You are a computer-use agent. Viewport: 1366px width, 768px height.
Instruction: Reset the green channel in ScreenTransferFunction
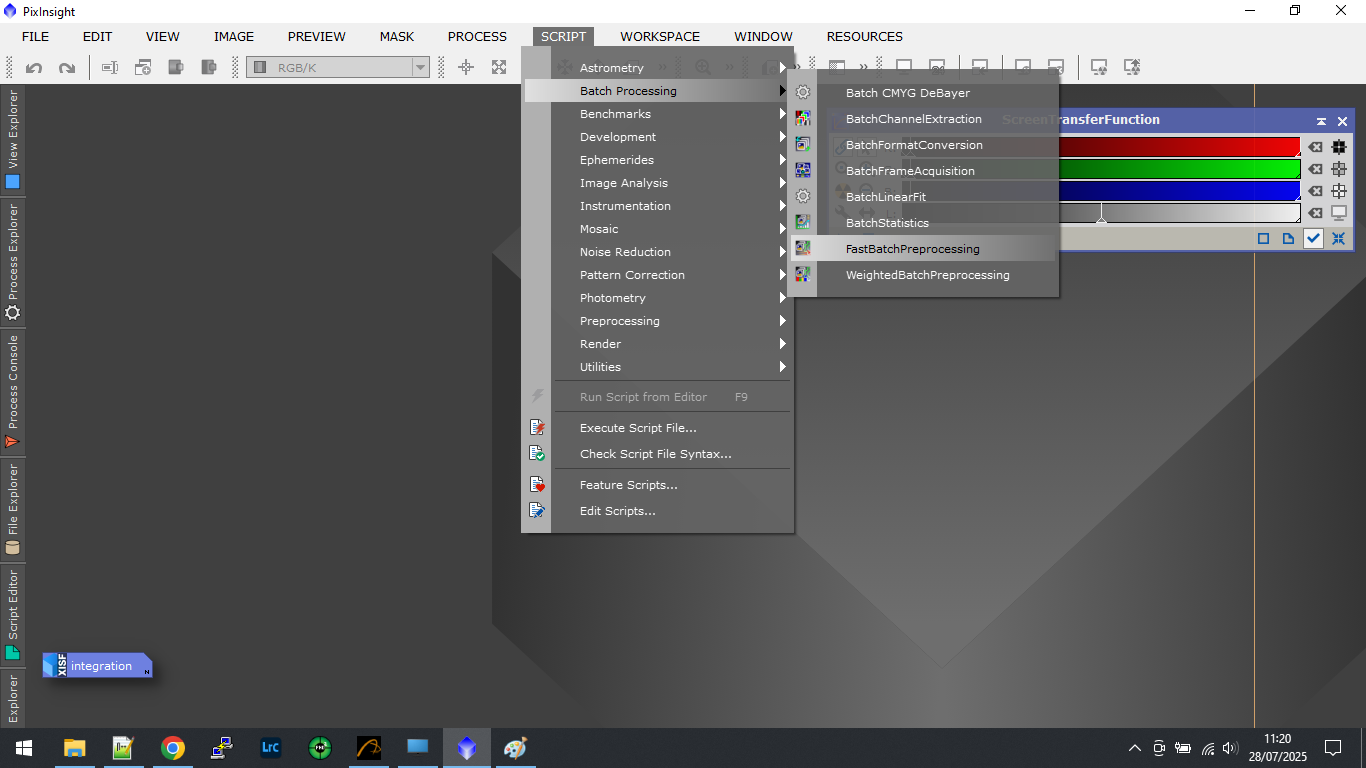(1315, 169)
